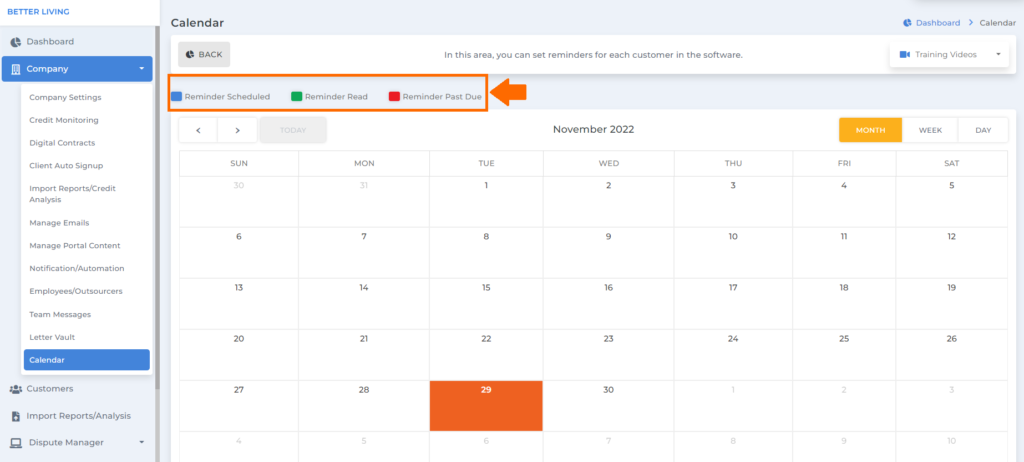The height and width of the screenshot is (462, 1024).
Task: Select the Customers people icon
Action: pos(16,389)
